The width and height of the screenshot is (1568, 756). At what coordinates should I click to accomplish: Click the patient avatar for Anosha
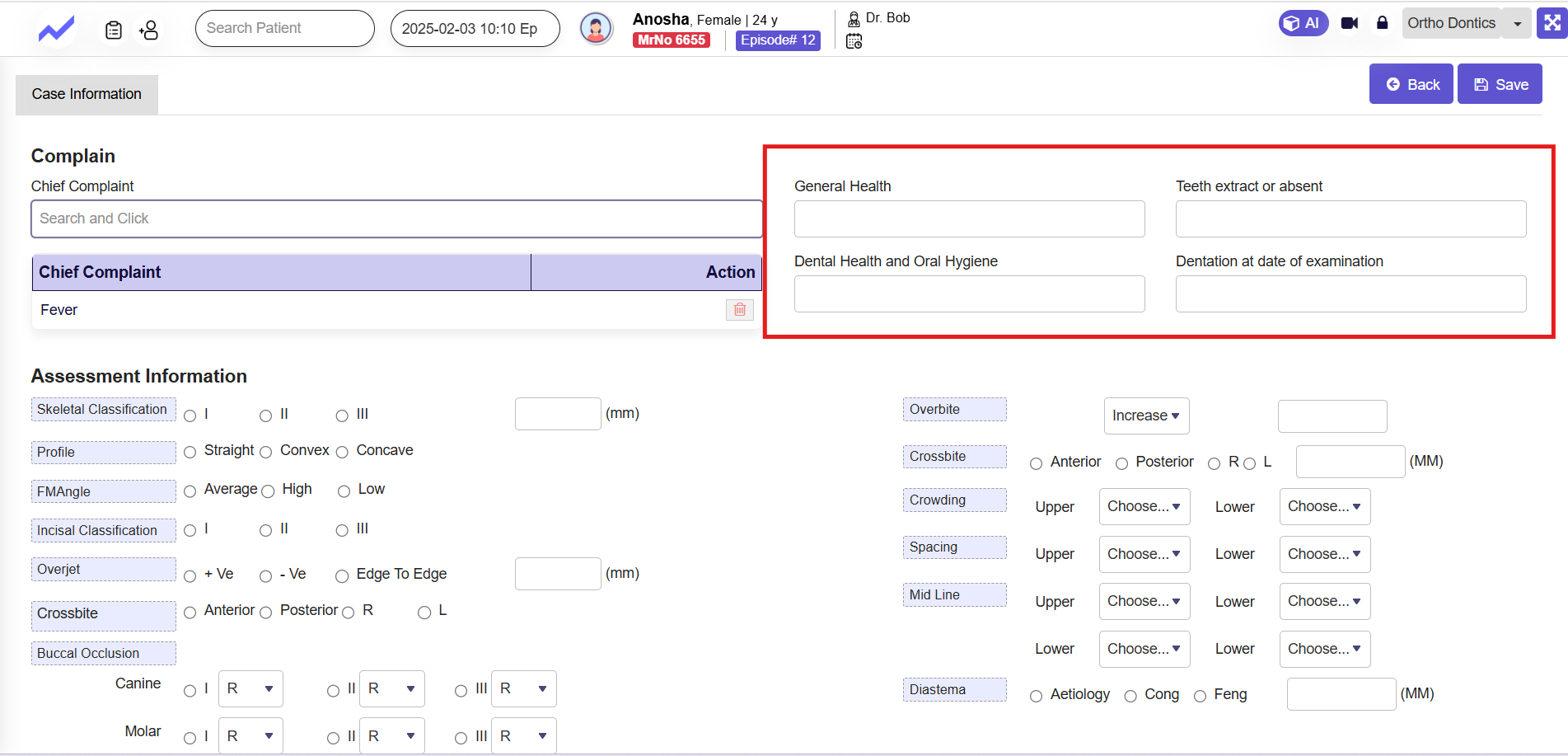[596, 29]
